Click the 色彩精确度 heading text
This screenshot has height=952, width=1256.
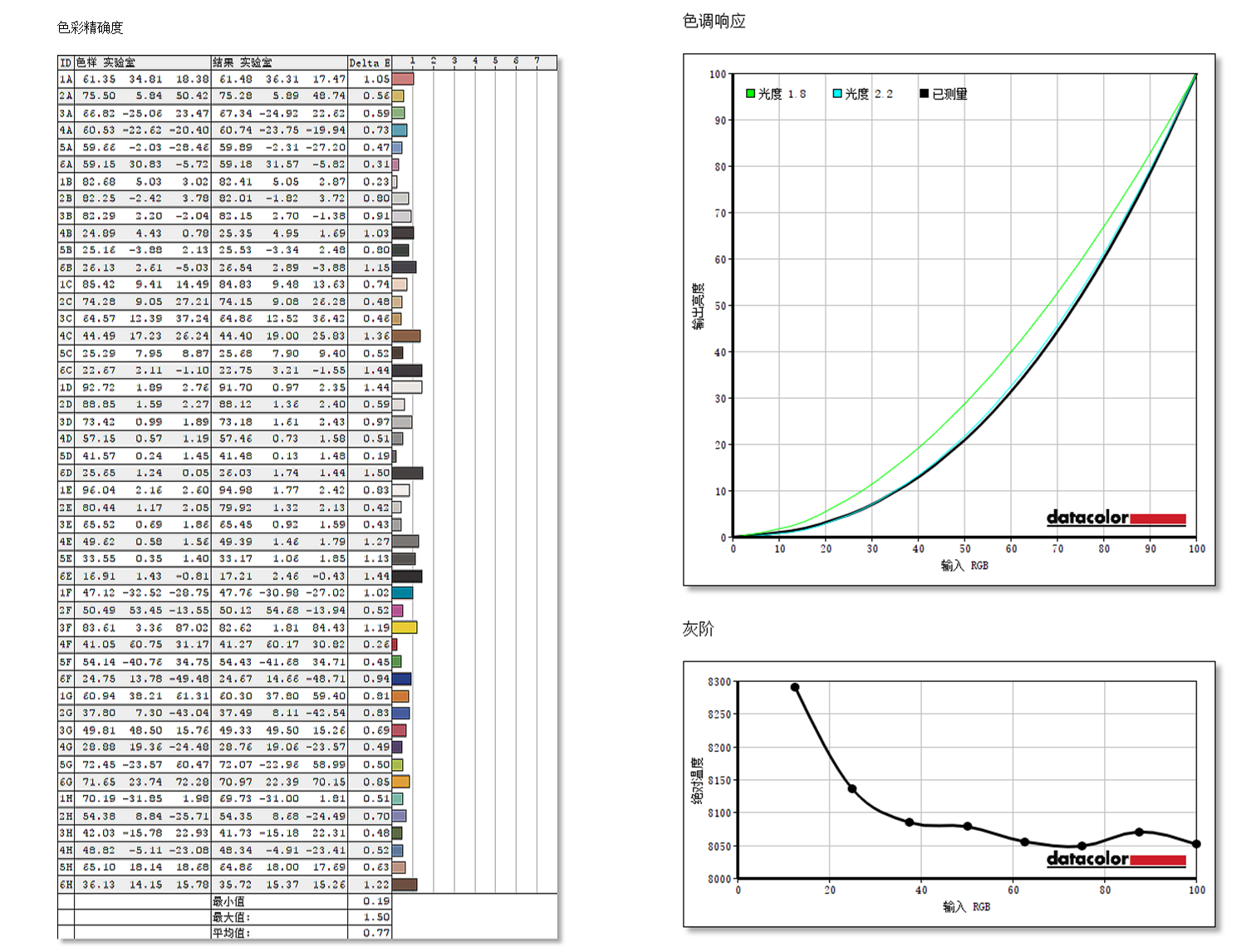tap(90, 27)
